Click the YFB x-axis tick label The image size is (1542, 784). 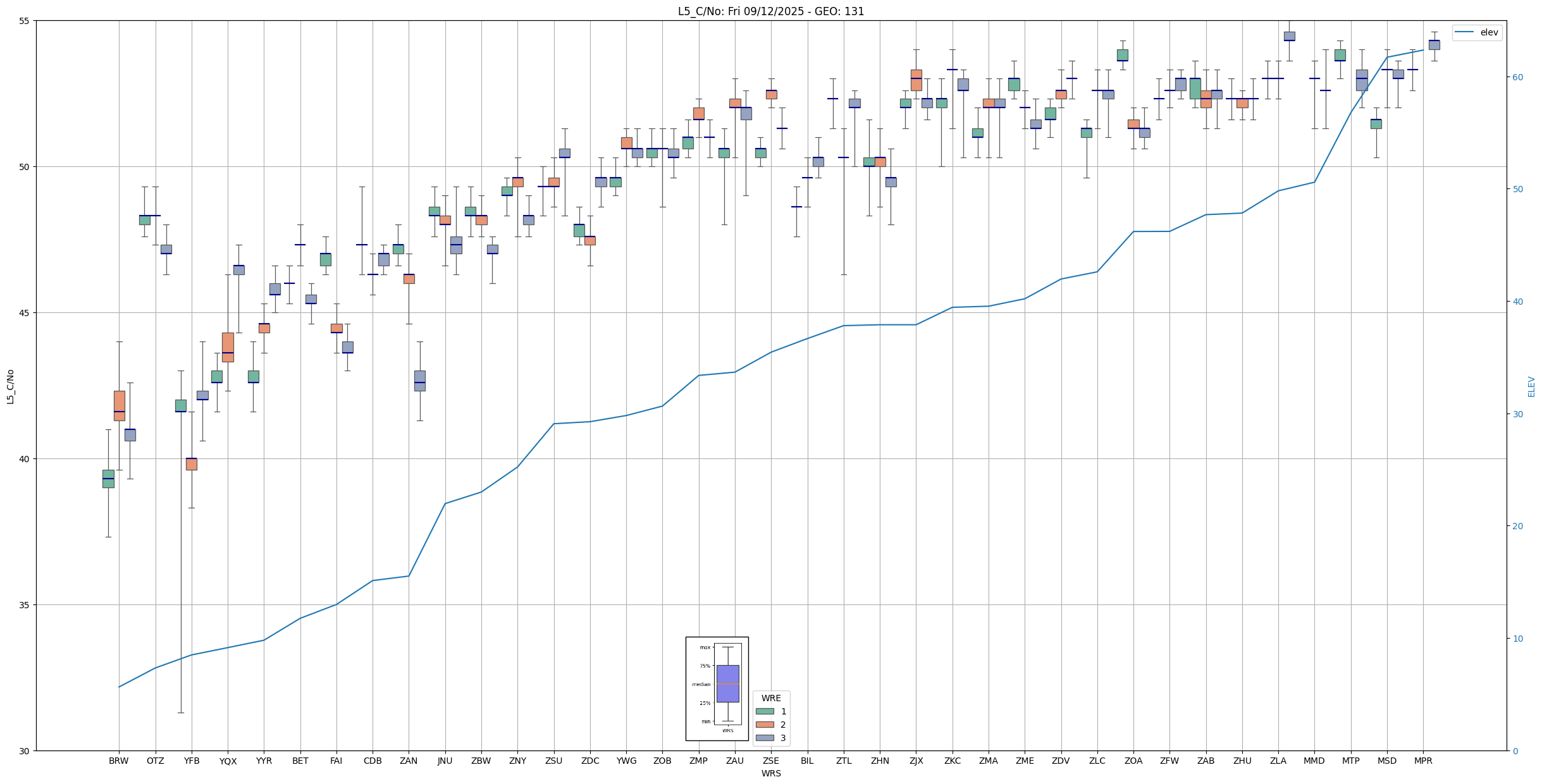coord(192,761)
